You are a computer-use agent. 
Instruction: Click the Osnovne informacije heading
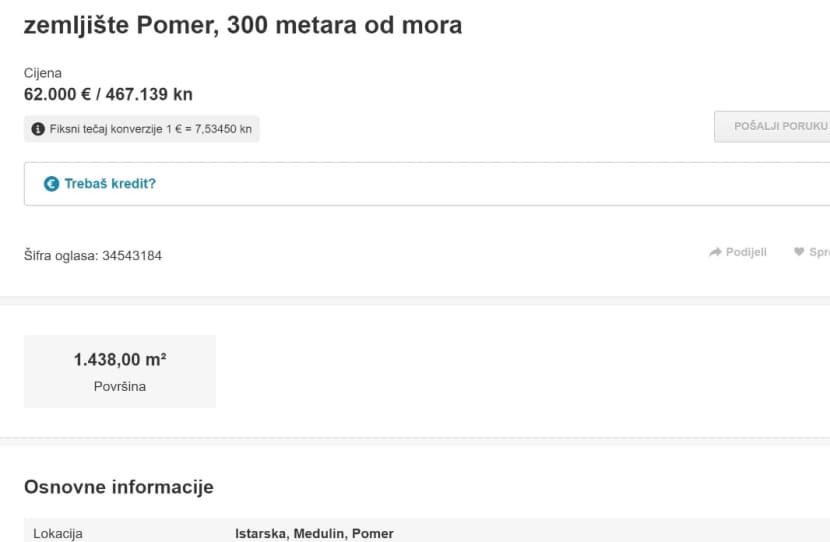tap(119, 487)
